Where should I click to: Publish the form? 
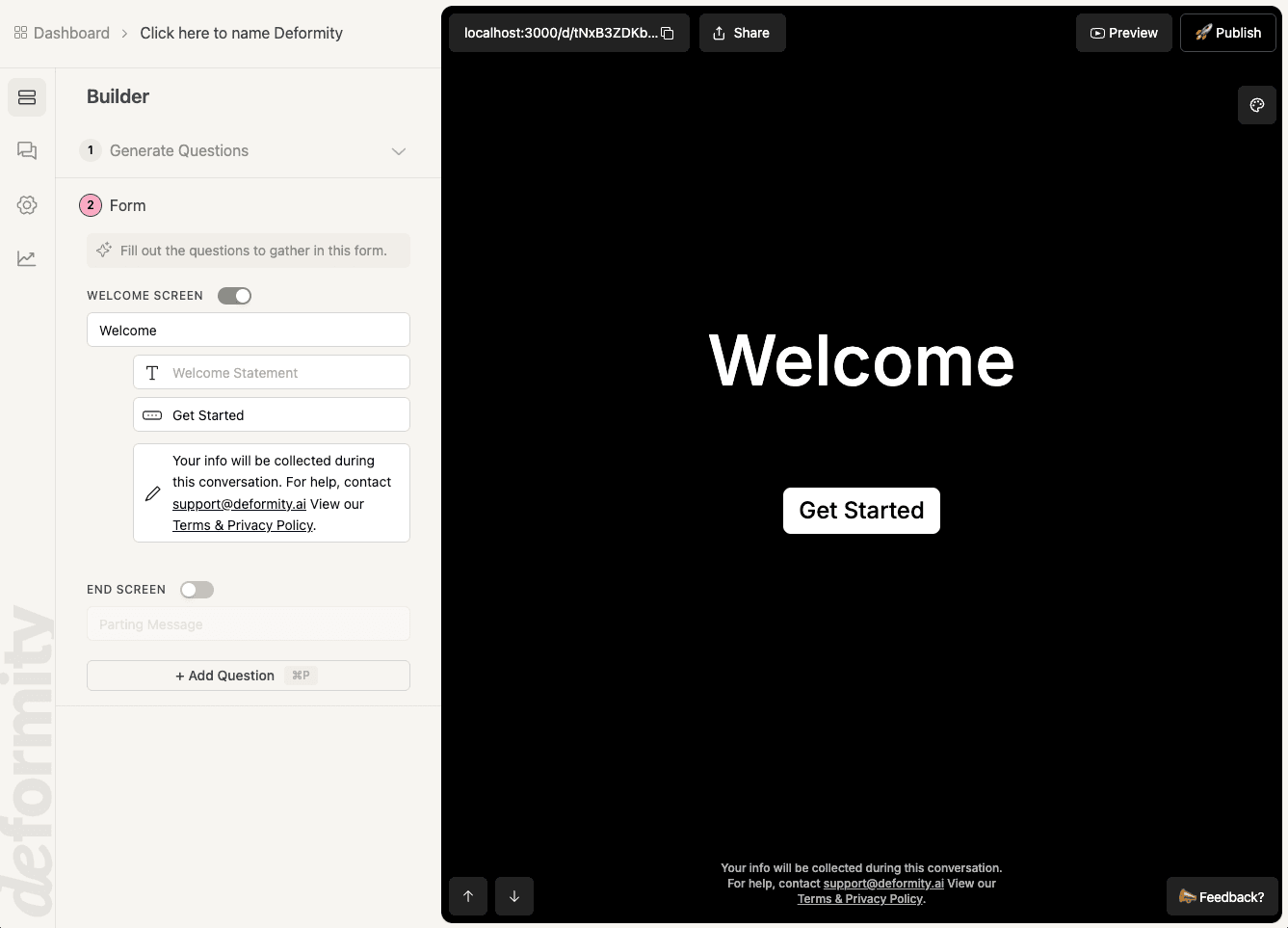coord(1227,33)
